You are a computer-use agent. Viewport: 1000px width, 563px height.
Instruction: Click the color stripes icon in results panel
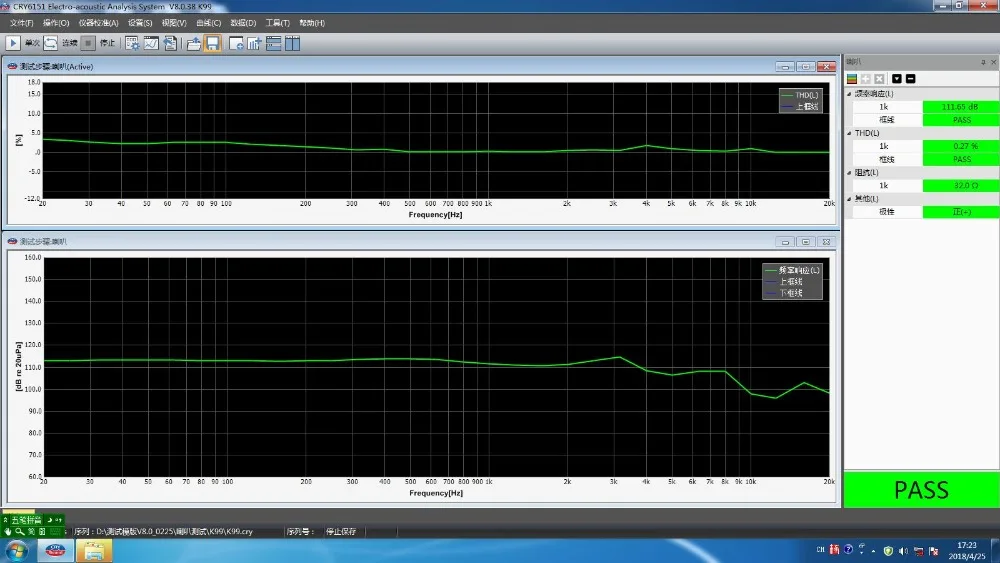[x=852, y=78]
